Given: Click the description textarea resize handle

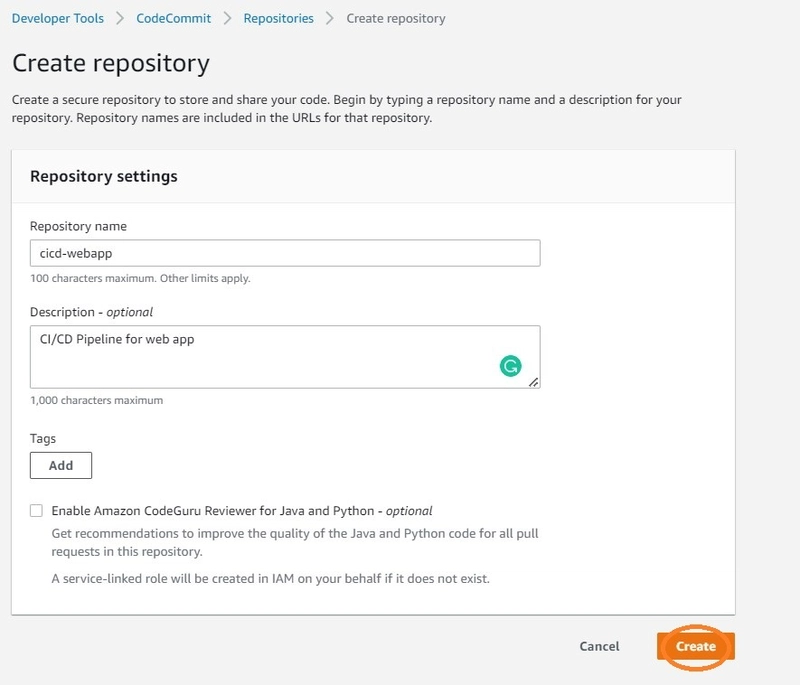Looking at the screenshot, I should pos(534,382).
